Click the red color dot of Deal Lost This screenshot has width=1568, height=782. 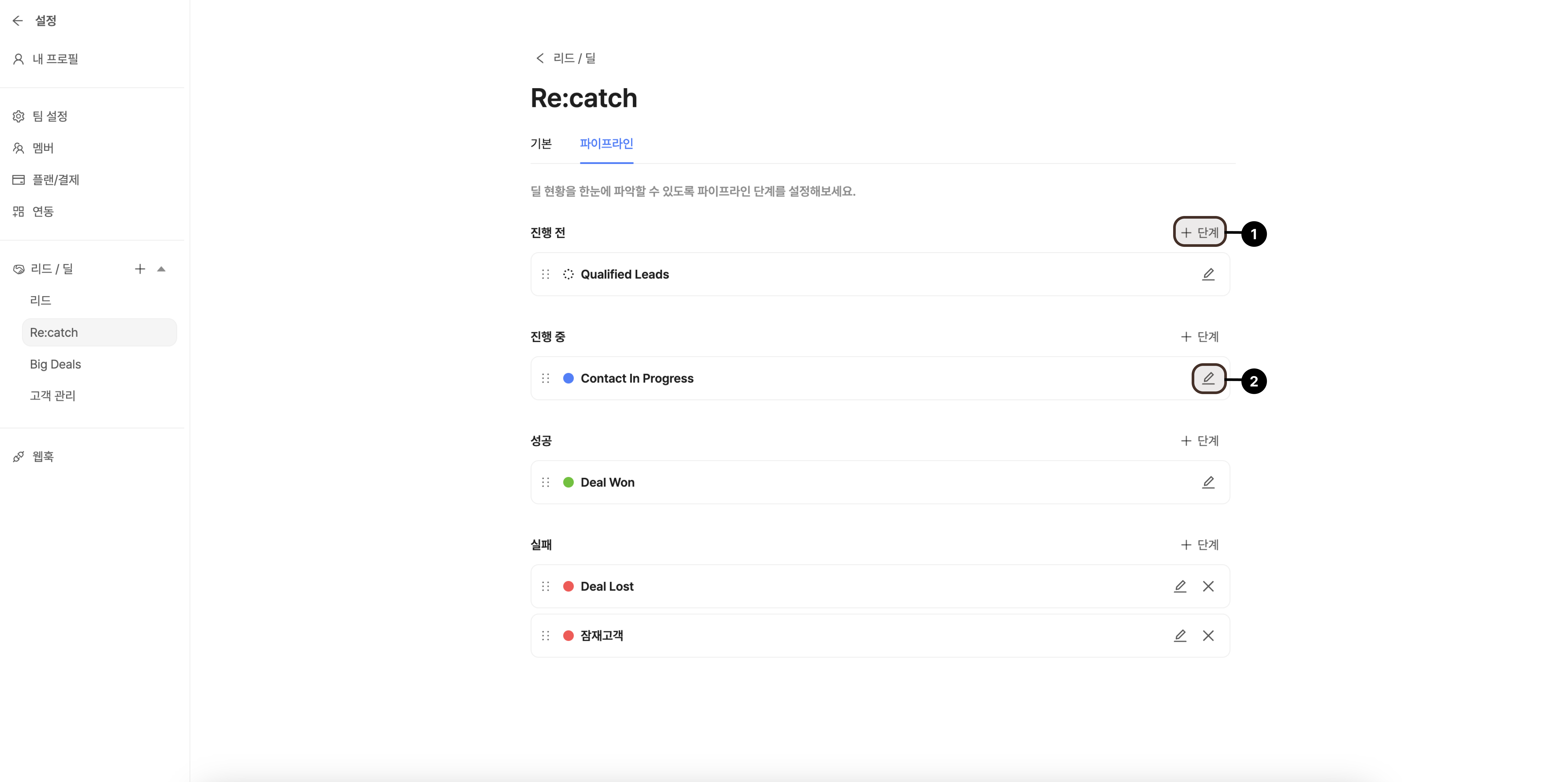568,586
